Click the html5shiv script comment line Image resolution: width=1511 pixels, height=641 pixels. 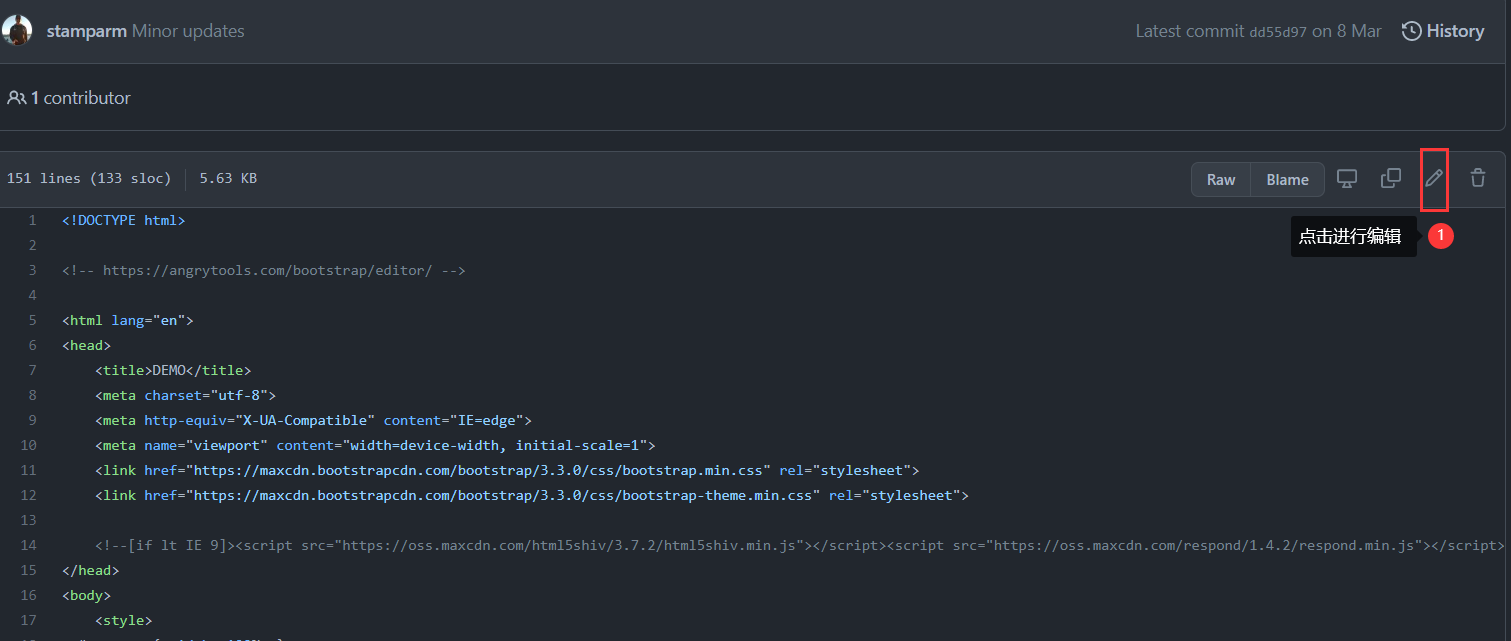[x=800, y=545]
